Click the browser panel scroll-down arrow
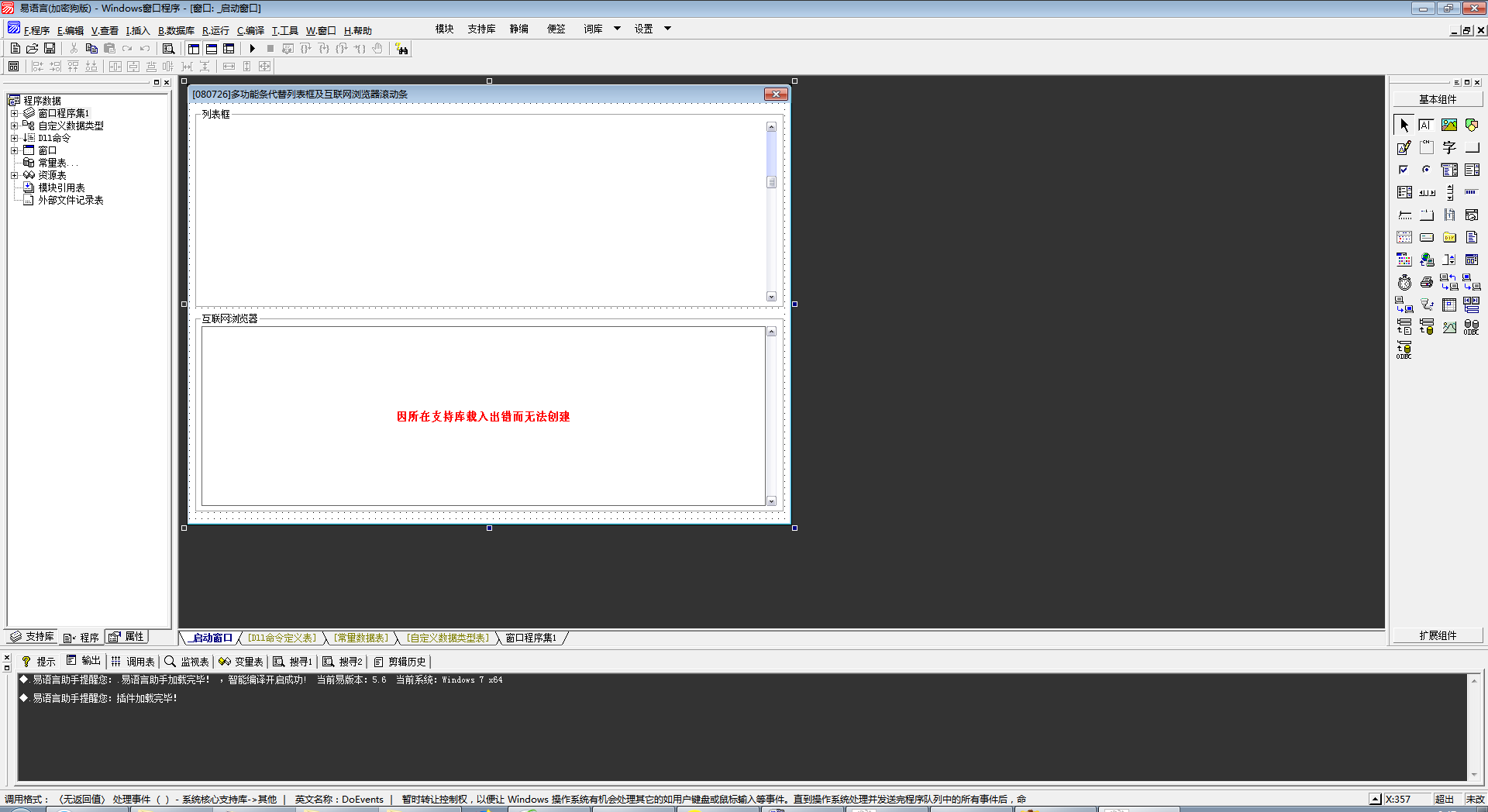 coord(771,501)
